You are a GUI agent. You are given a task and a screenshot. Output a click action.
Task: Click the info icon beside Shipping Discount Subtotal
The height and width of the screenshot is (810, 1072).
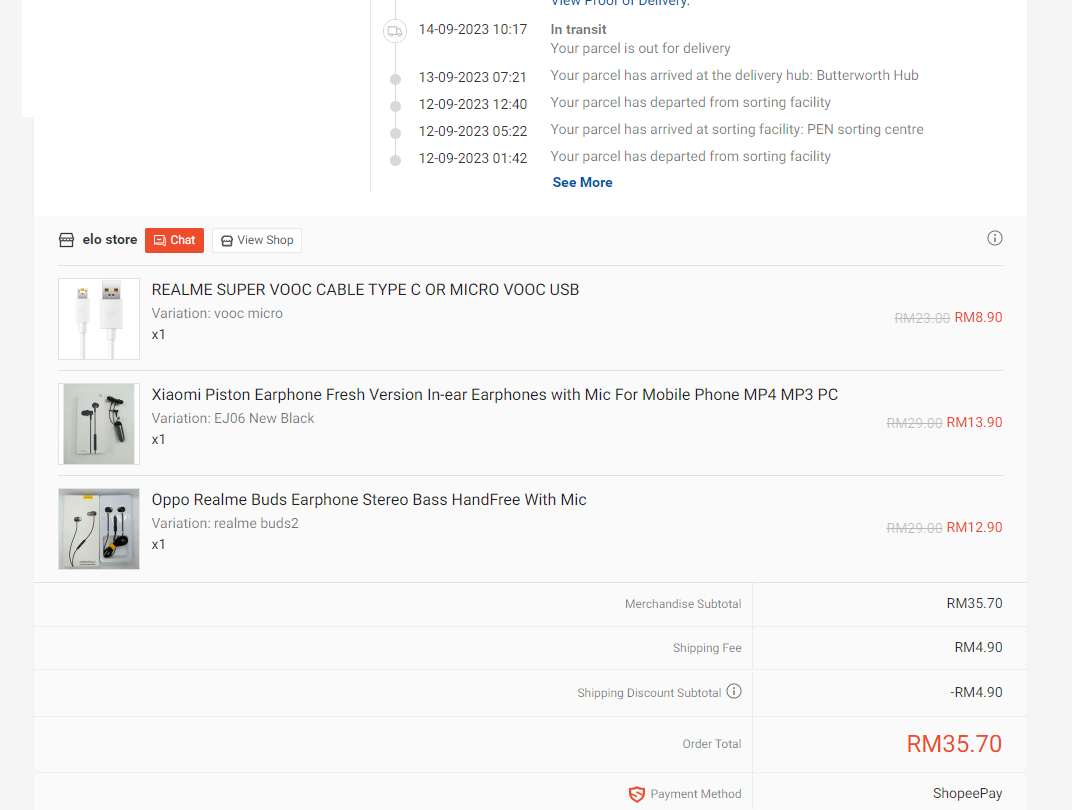tap(734, 691)
